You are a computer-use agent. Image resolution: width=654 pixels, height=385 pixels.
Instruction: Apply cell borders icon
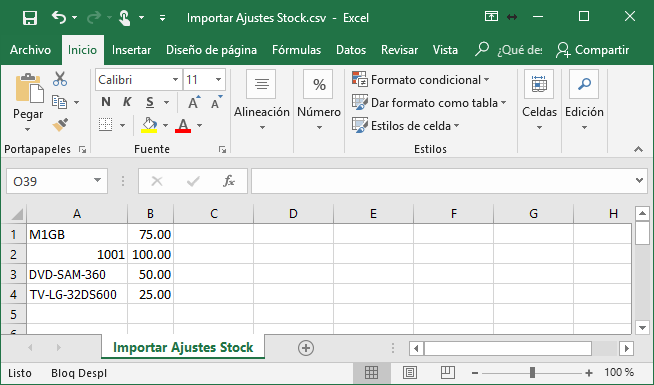(106, 125)
